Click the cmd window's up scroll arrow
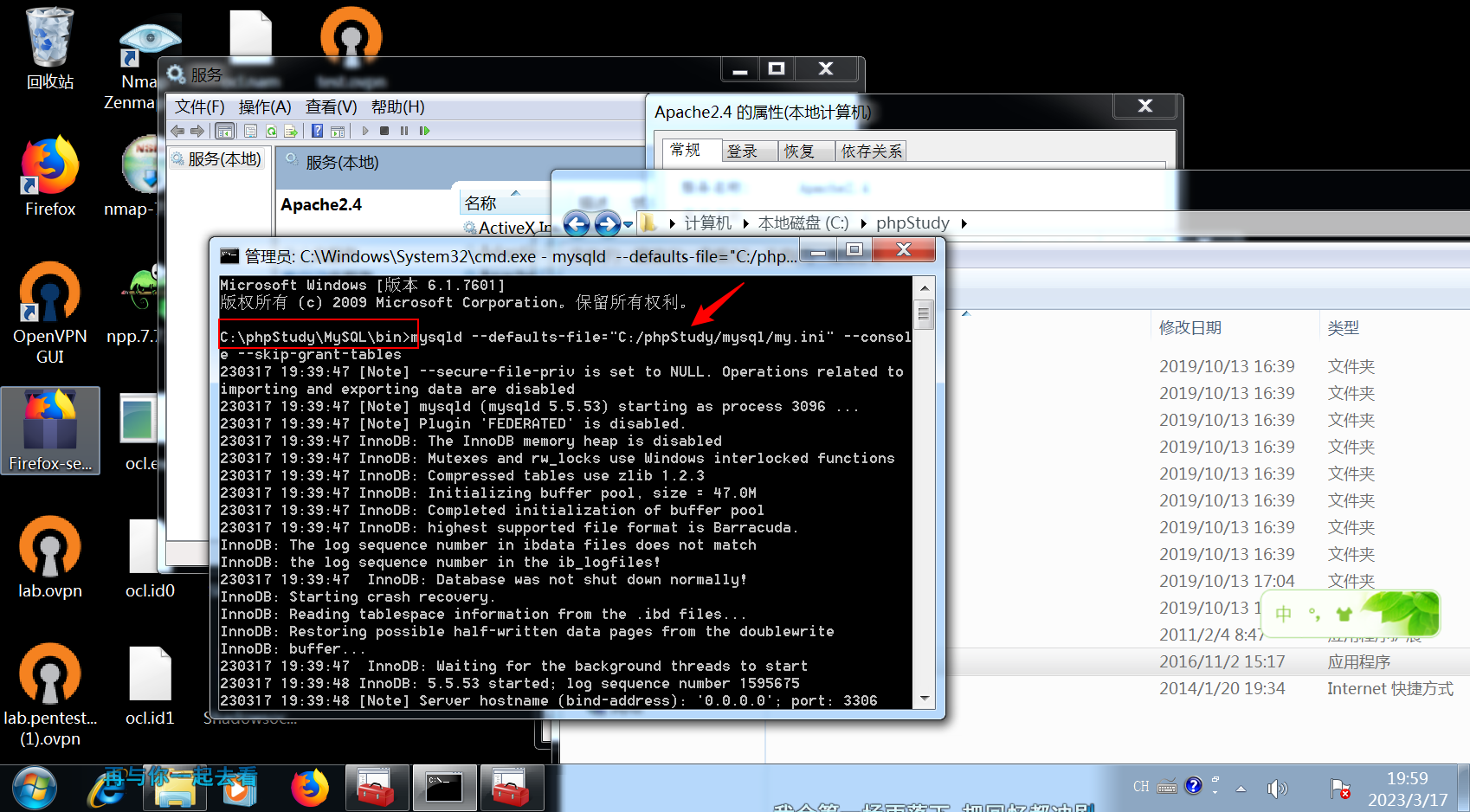Screen dimensions: 1470x812 click(924, 288)
